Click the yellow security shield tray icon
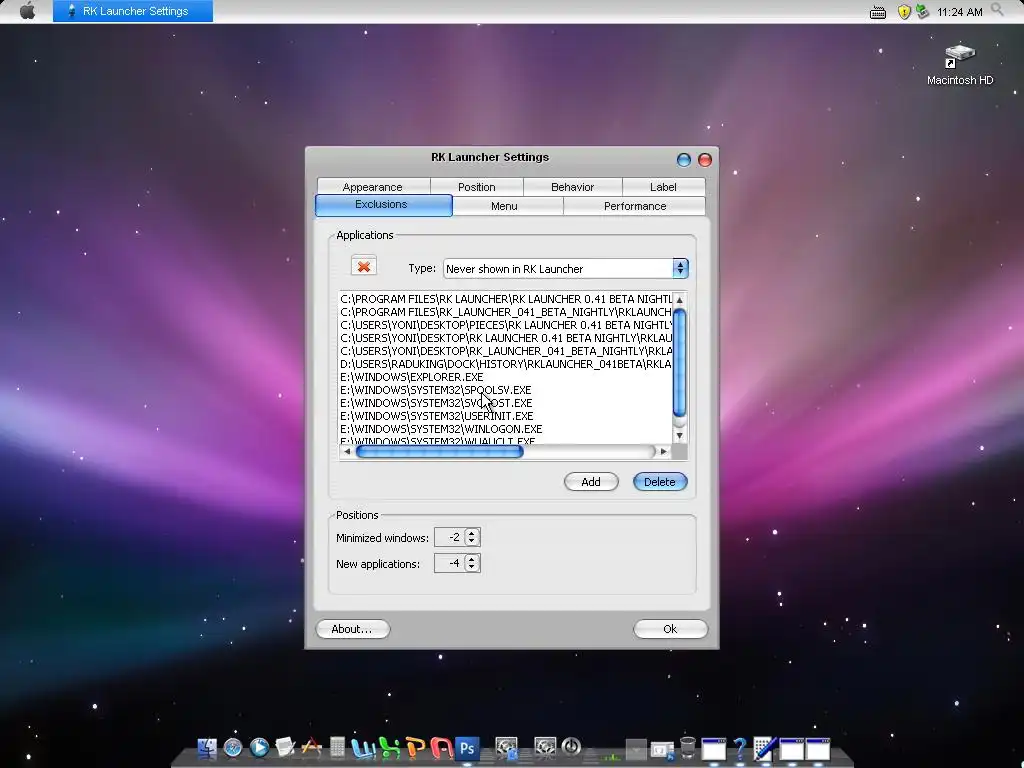Image resolution: width=1024 pixels, height=768 pixels. point(904,12)
